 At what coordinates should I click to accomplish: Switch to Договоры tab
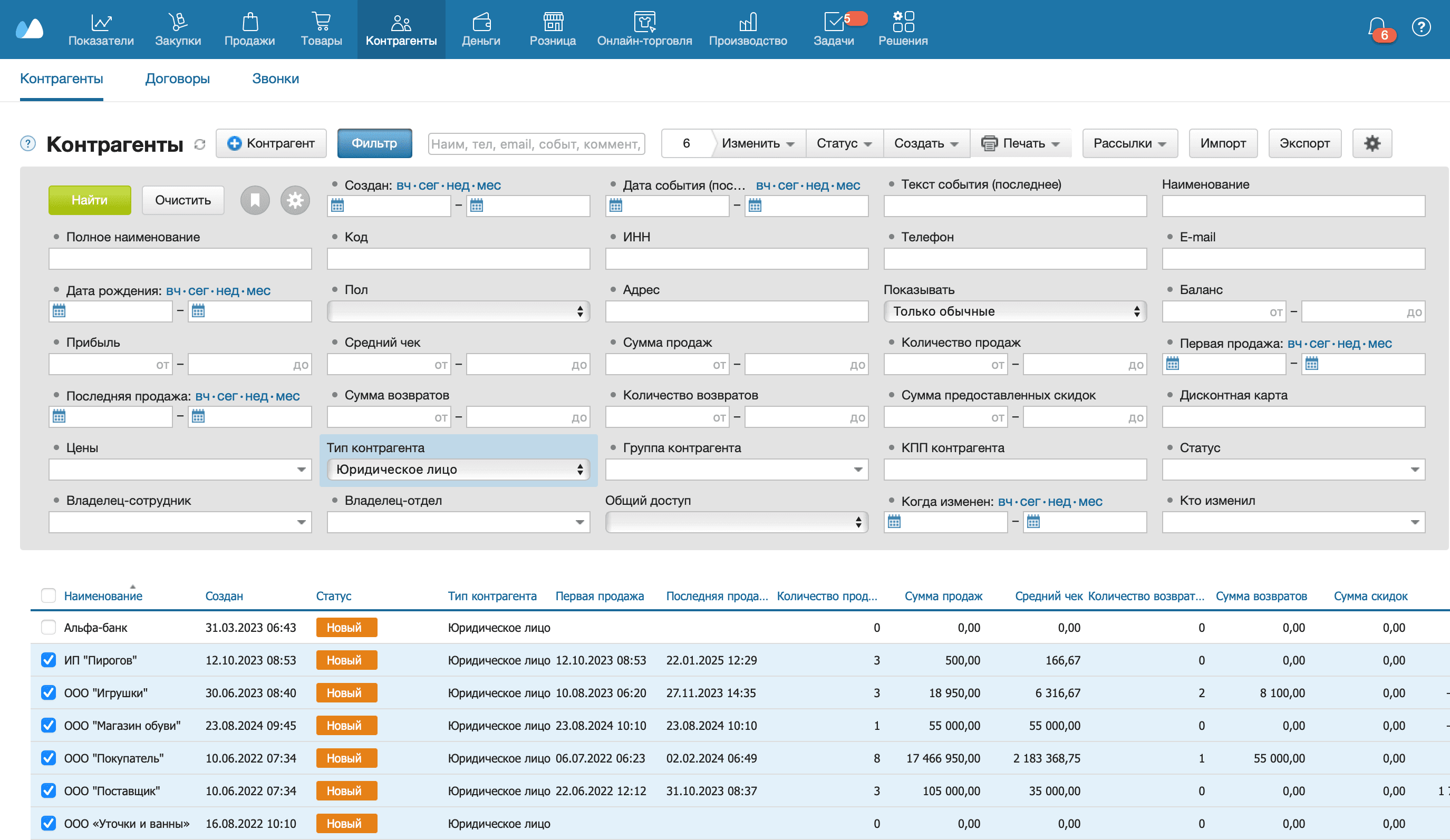pos(177,79)
